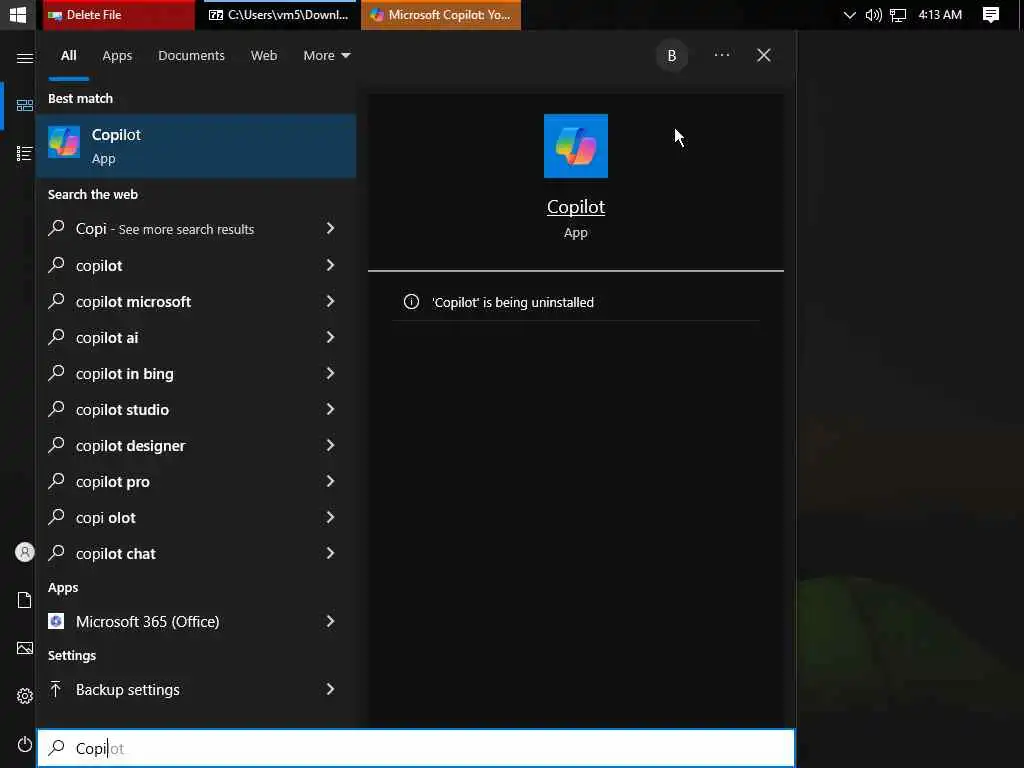Switch to Delete File taskbar window
The width and height of the screenshot is (1024, 768).
119,14
